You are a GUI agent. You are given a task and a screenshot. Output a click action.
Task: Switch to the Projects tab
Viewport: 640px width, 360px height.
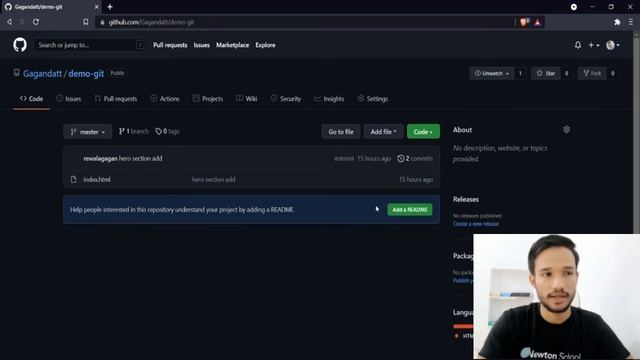[208, 99]
